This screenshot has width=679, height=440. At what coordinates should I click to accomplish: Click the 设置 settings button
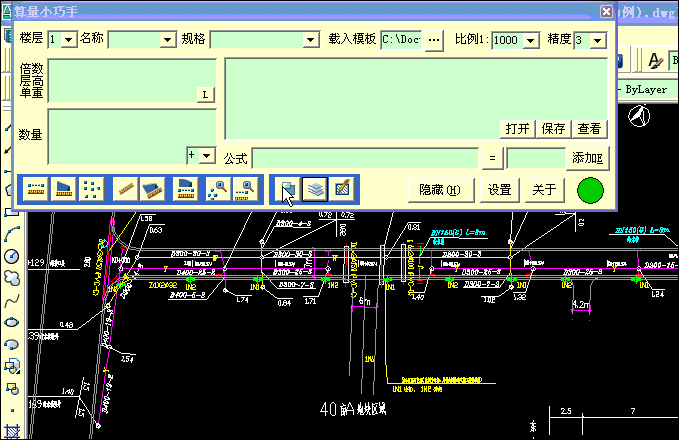click(499, 190)
